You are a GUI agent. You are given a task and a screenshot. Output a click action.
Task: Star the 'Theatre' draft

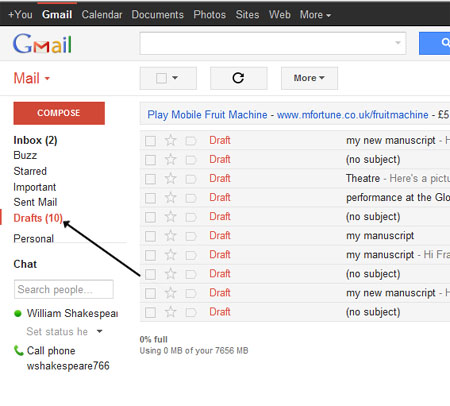[170, 178]
